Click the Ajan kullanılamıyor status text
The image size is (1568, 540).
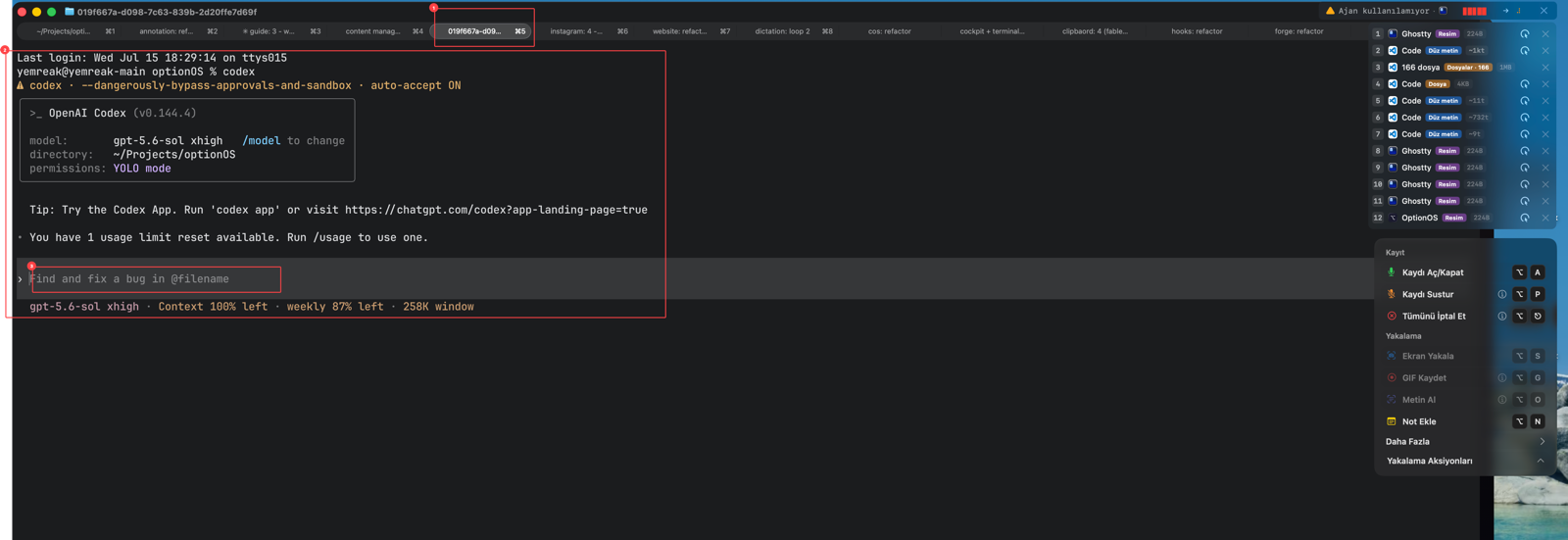1384,11
